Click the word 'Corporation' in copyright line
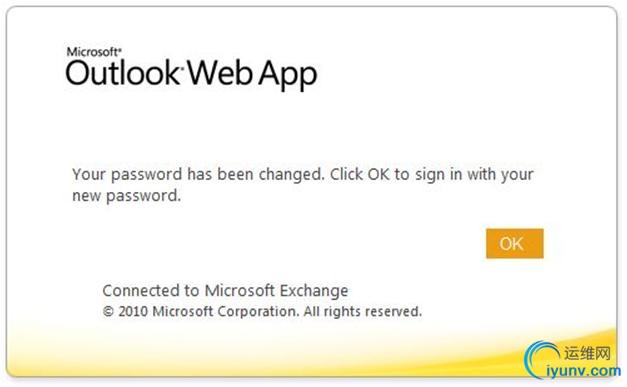Image resolution: width=627 pixels, height=387 pixels. [x=258, y=311]
